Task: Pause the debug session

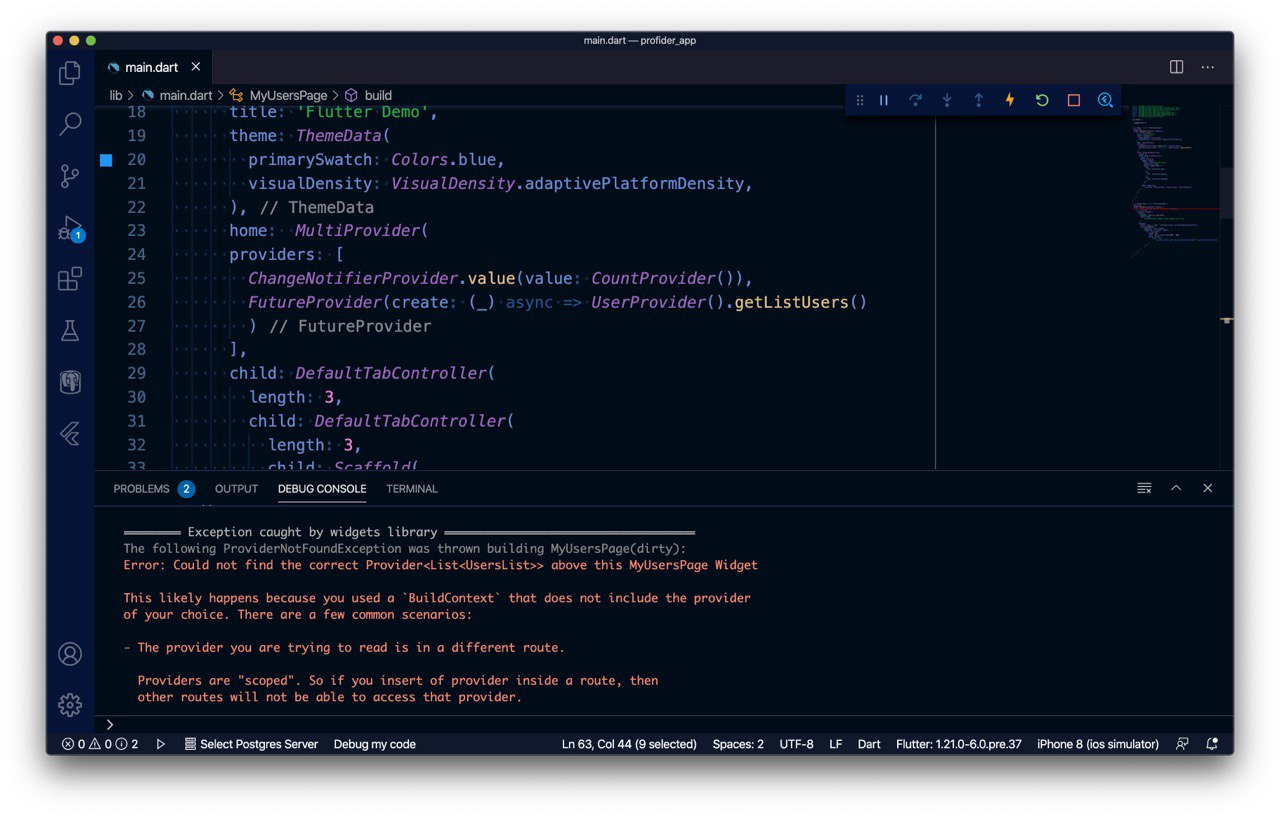Action: 884,100
